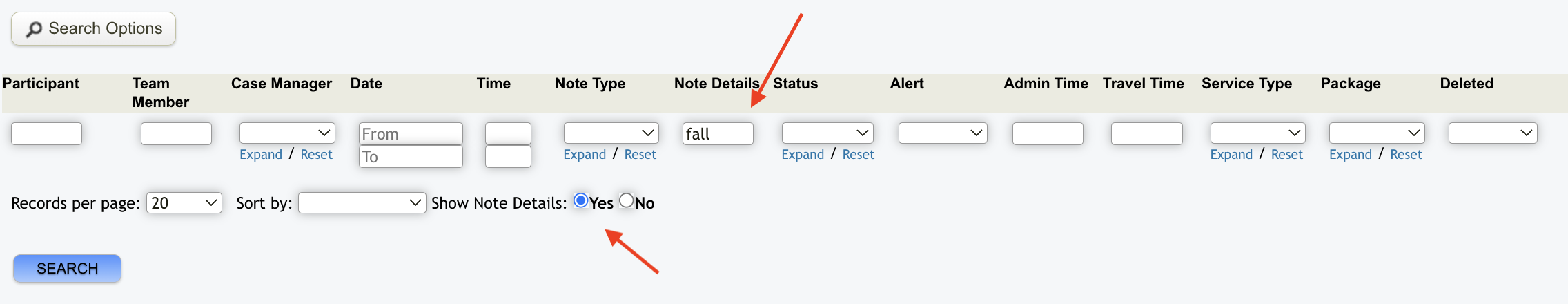Select Yes for Show Note Details
The width and height of the screenshot is (1568, 304).
(580, 201)
